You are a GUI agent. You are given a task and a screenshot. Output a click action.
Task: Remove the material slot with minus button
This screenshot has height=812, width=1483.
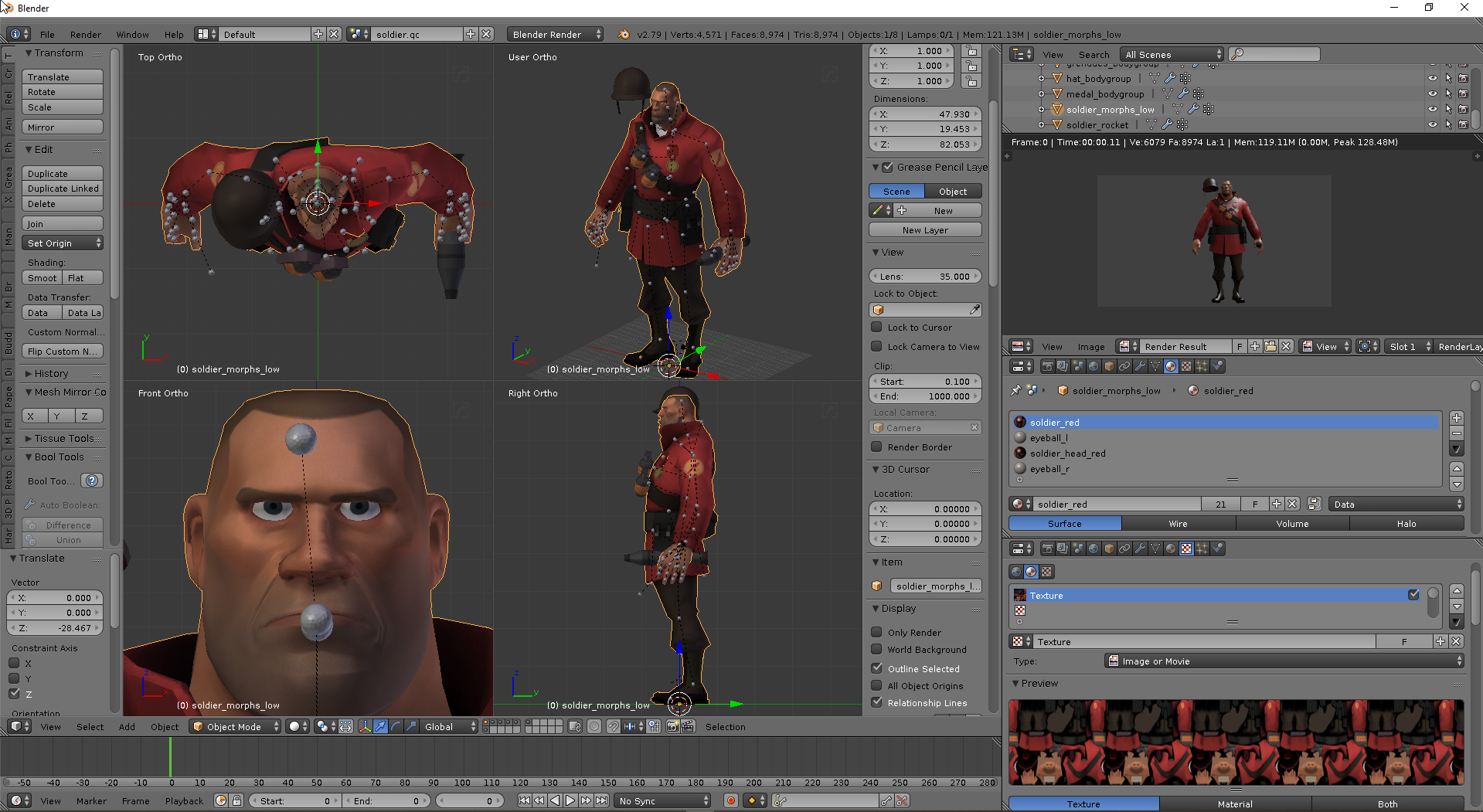[1456, 433]
